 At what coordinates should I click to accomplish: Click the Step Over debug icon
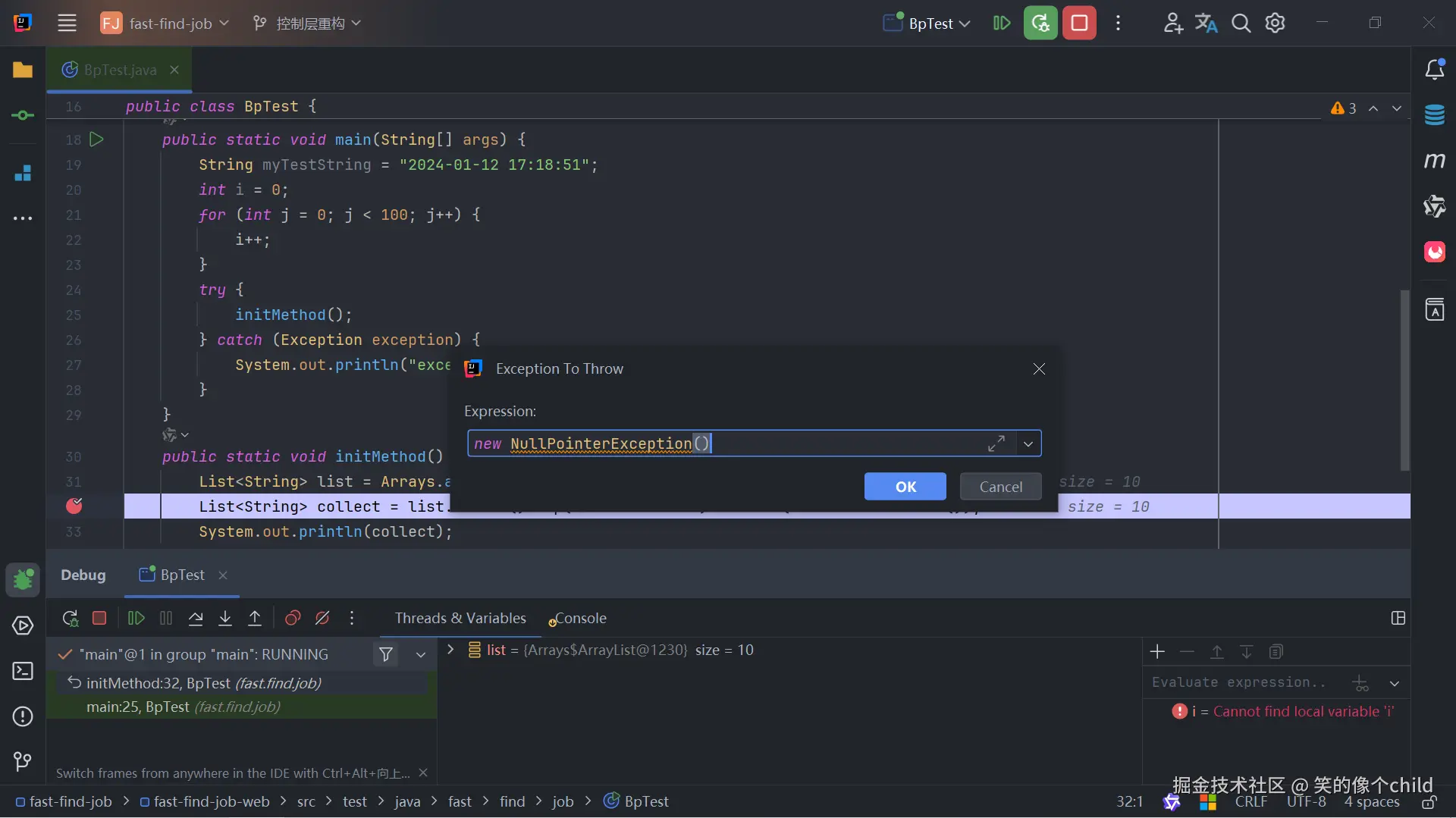(196, 619)
